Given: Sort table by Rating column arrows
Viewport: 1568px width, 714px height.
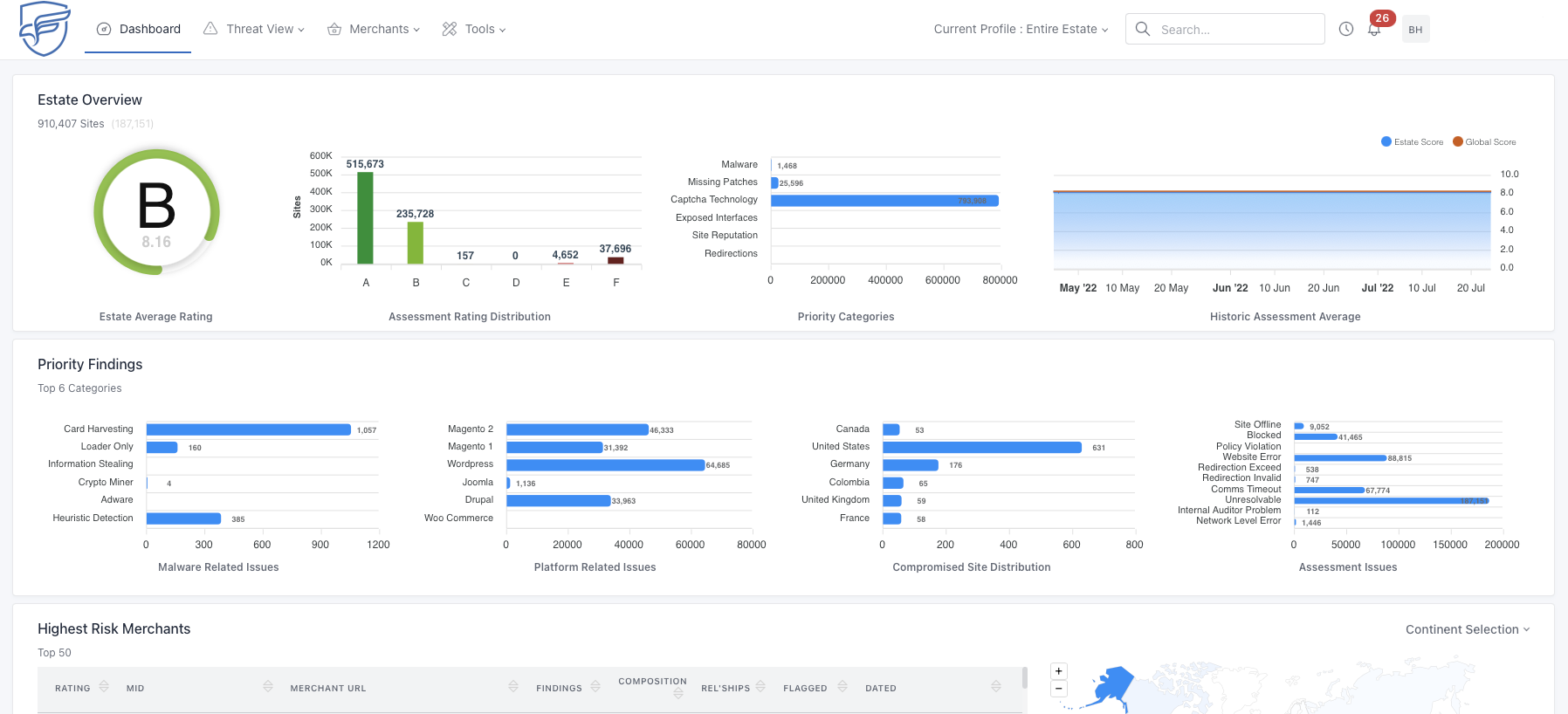Looking at the screenshot, I should [104, 687].
